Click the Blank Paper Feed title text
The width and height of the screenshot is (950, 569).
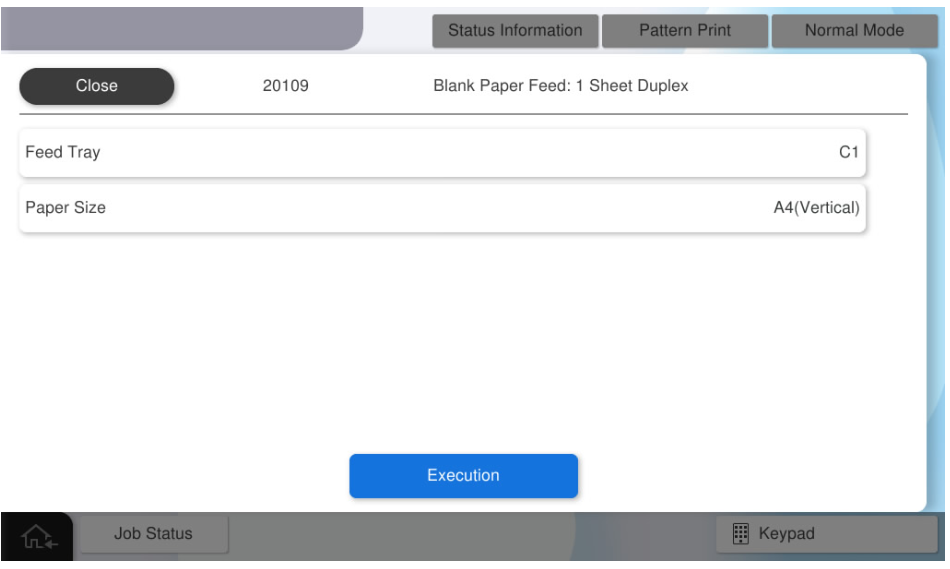tap(560, 86)
